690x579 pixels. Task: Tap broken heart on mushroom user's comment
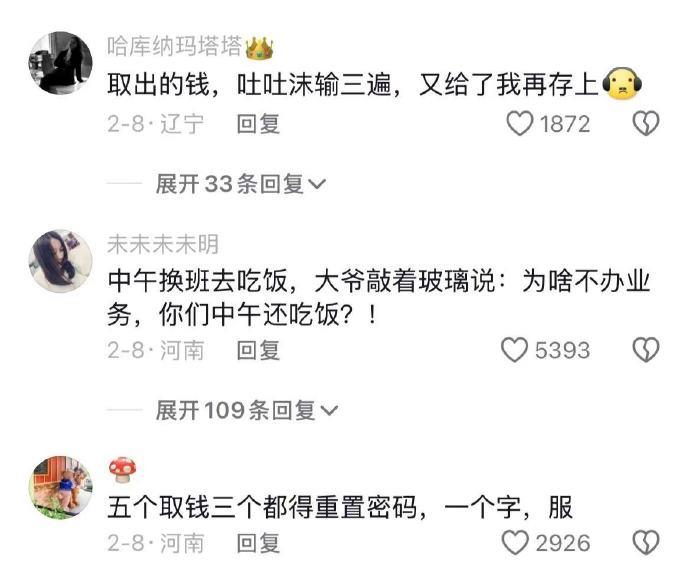tap(646, 542)
